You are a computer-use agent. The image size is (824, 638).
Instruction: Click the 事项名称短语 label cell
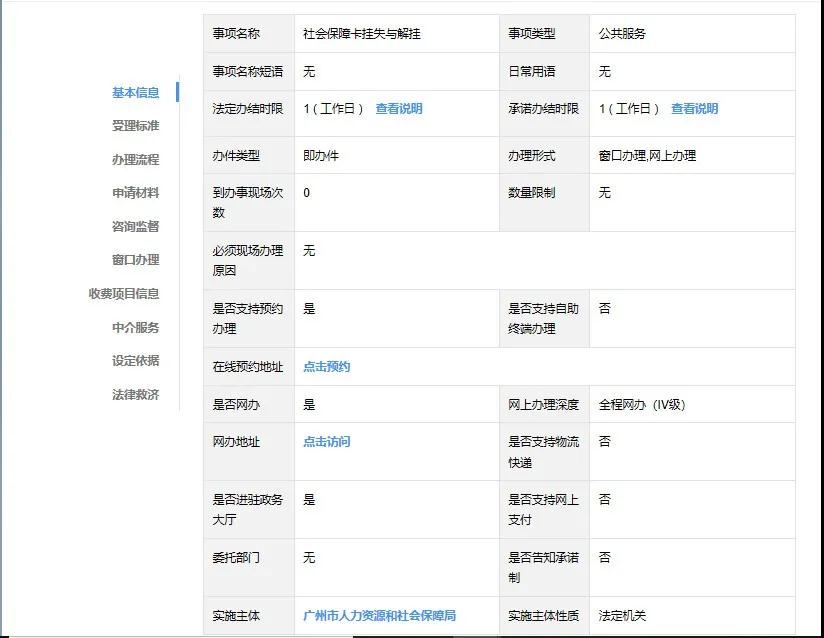pyautogui.click(x=249, y=71)
